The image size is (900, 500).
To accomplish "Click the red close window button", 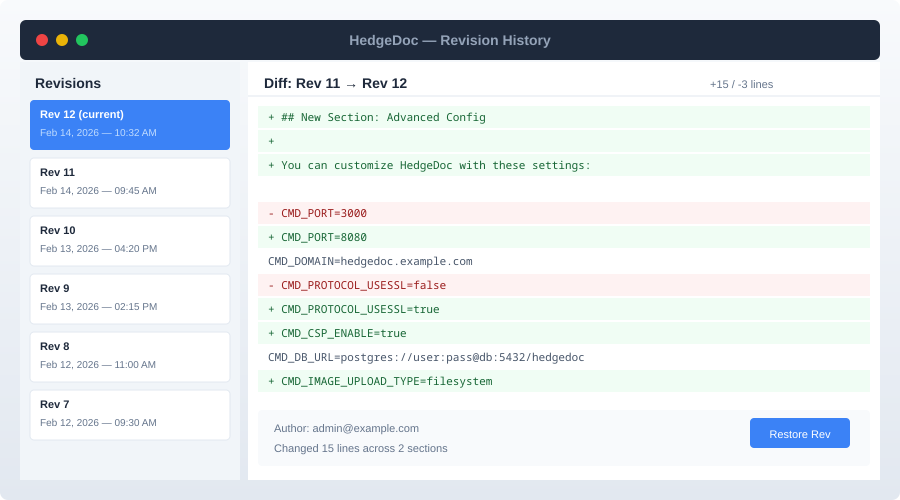I will 42,40.
